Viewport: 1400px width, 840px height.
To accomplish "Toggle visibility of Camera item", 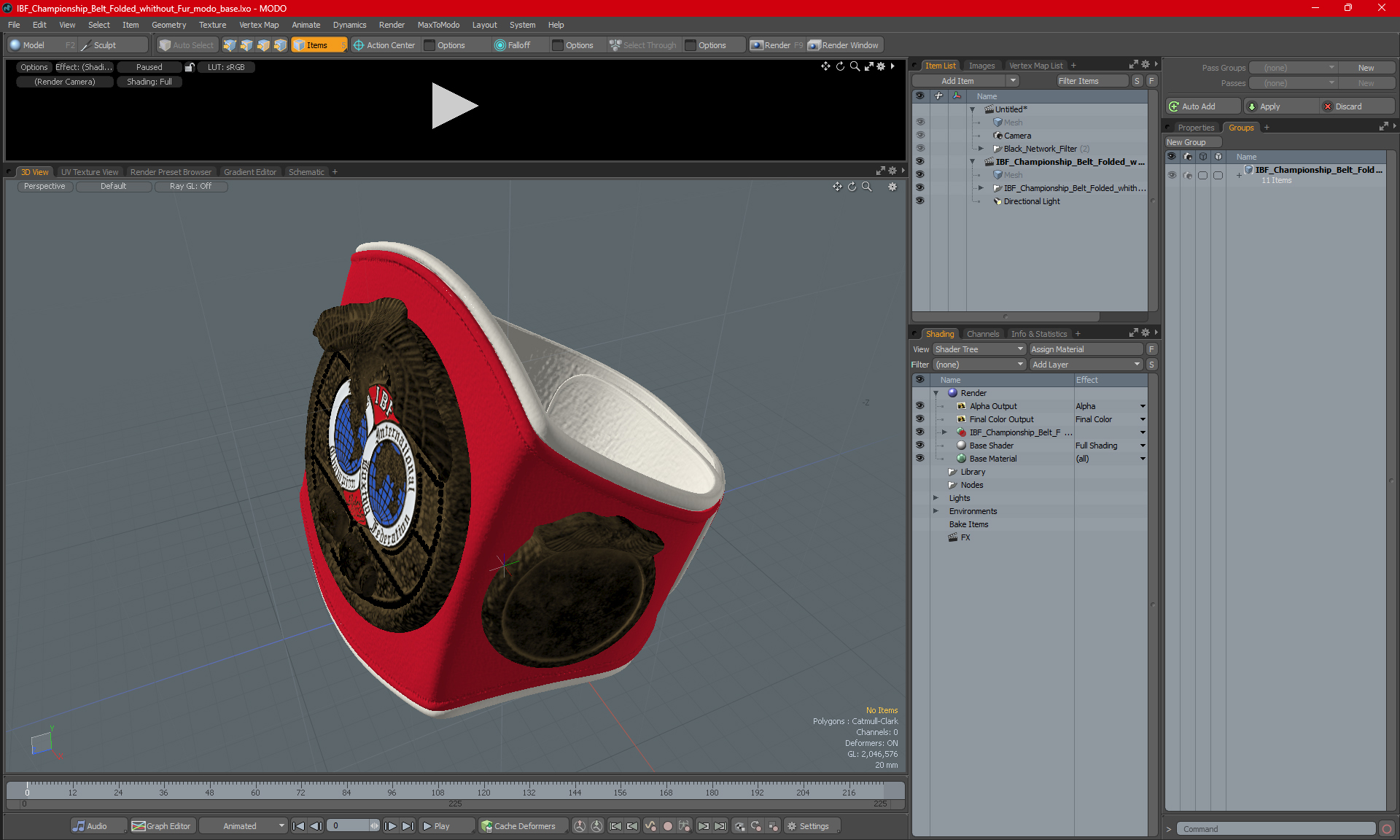I will point(920,136).
